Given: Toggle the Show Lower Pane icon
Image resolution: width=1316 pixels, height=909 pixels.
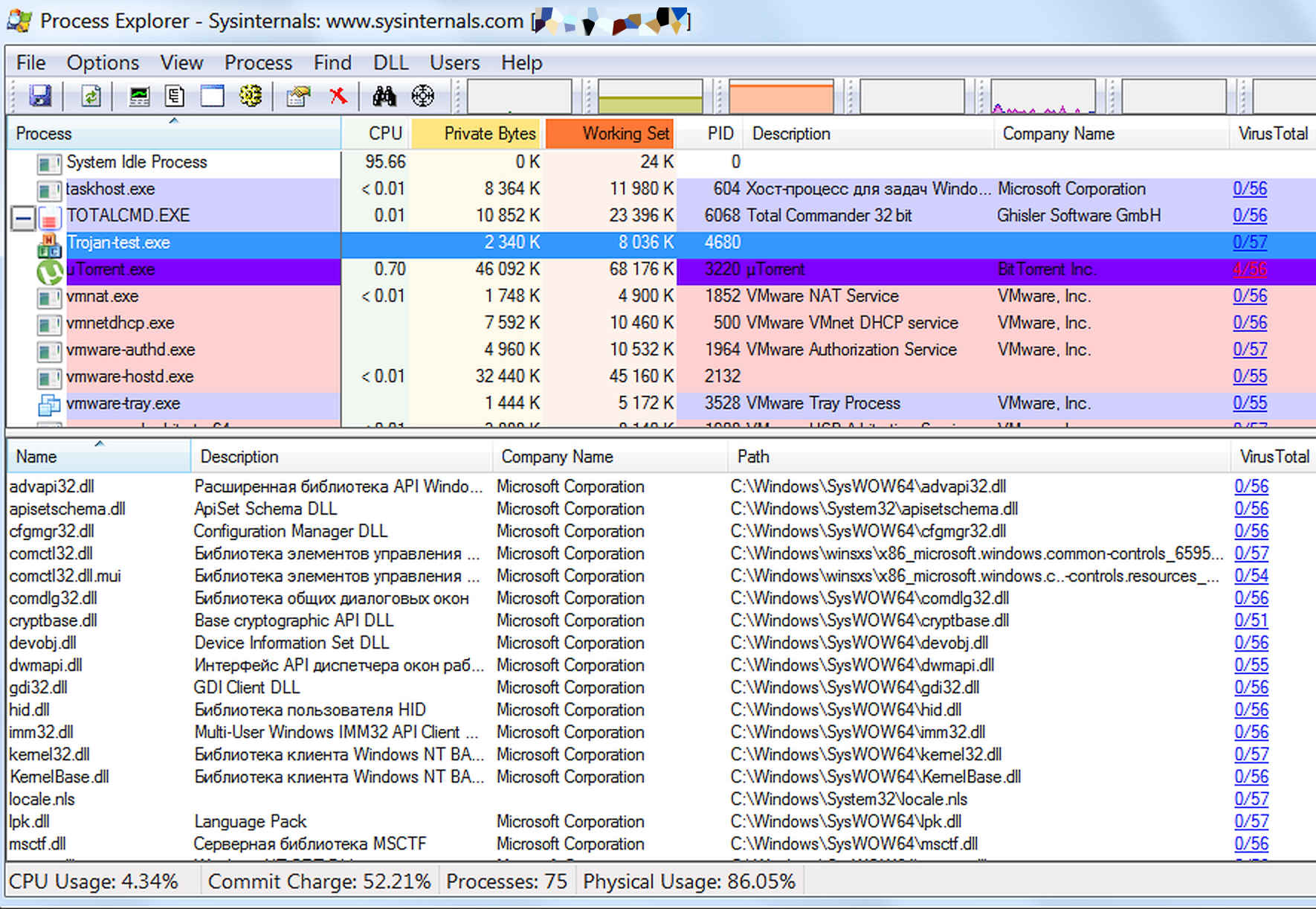Looking at the screenshot, I should 213,96.
